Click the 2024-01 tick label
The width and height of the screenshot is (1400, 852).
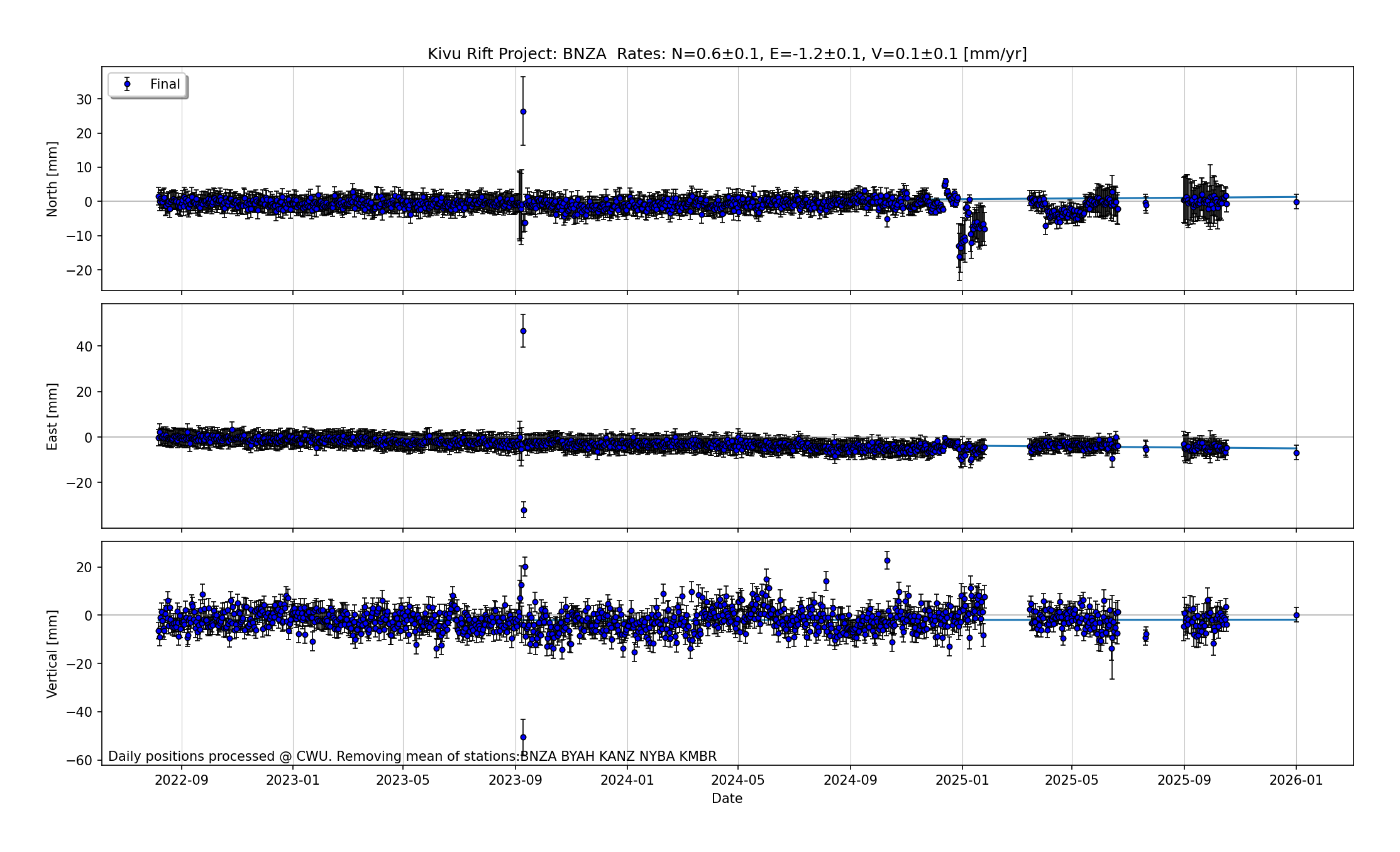point(627,780)
